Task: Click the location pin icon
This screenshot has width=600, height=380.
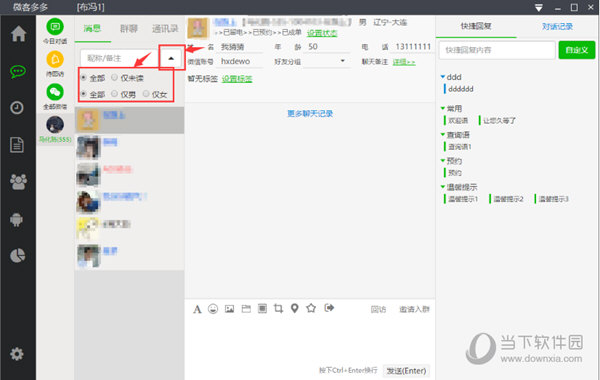Action: [295, 308]
